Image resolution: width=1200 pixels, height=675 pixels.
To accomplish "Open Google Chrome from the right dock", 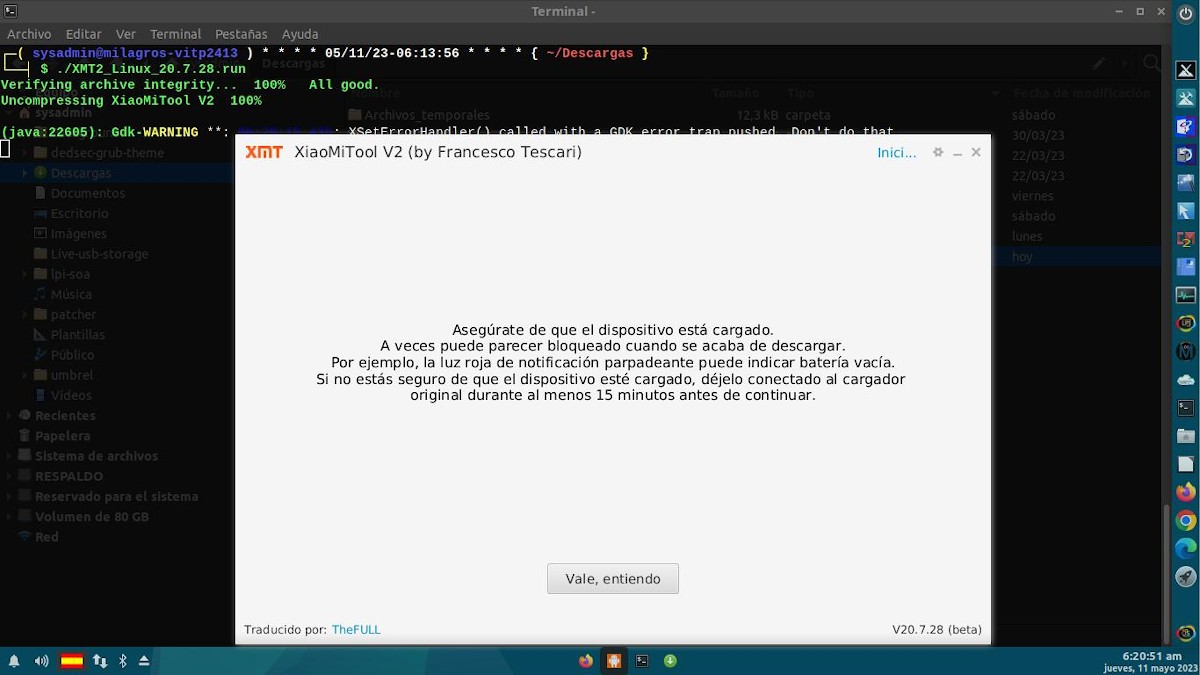I will point(1184,521).
